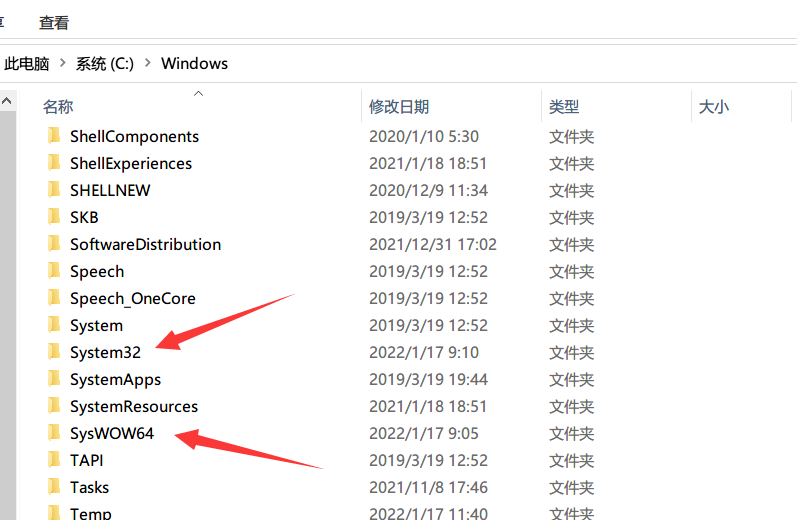Select the SystemApps folder name

[115, 380]
